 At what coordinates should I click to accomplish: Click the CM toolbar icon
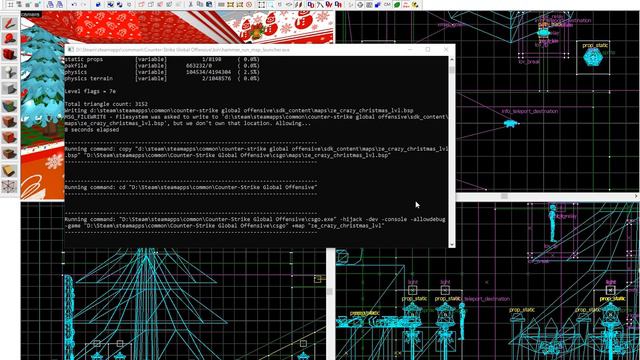[387, 5]
